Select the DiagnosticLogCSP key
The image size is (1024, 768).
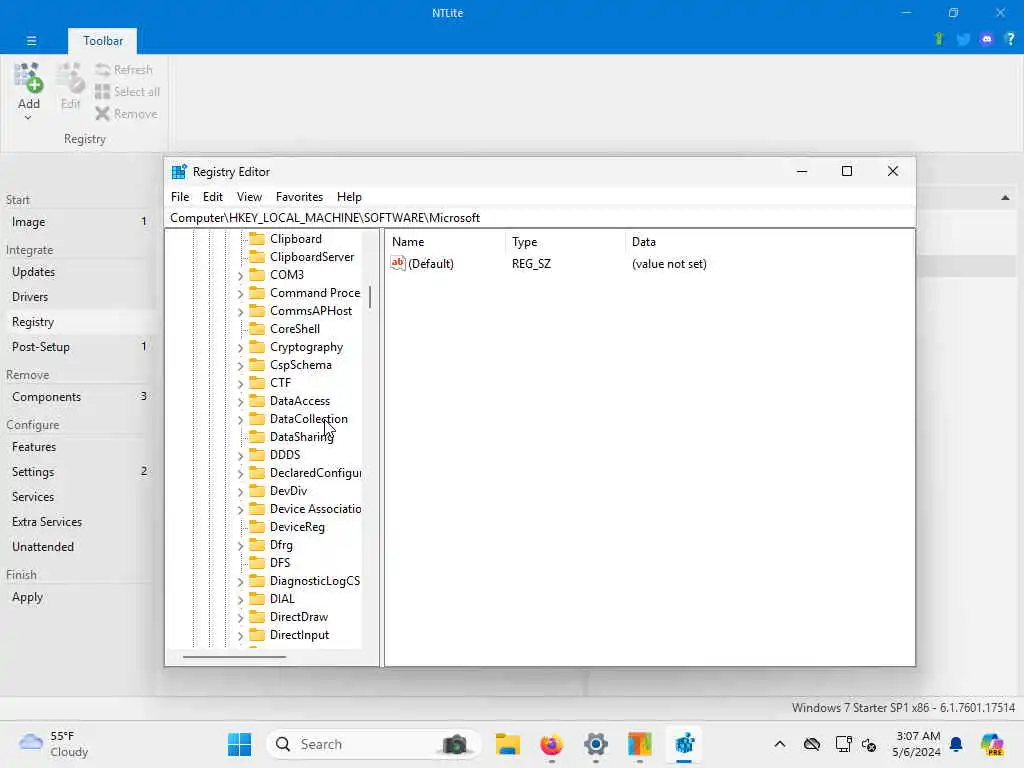click(x=315, y=581)
